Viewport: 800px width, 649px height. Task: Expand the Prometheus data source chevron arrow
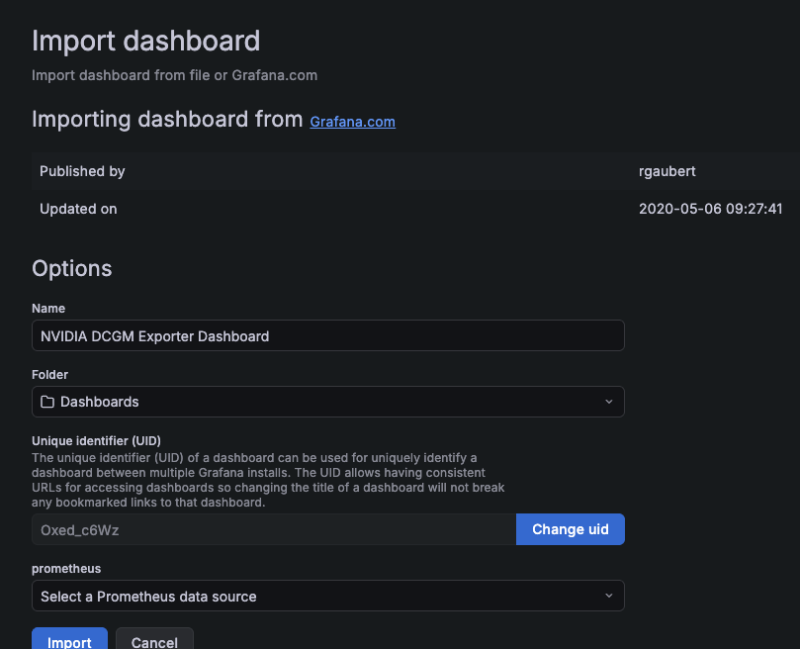tap(609, 596)
